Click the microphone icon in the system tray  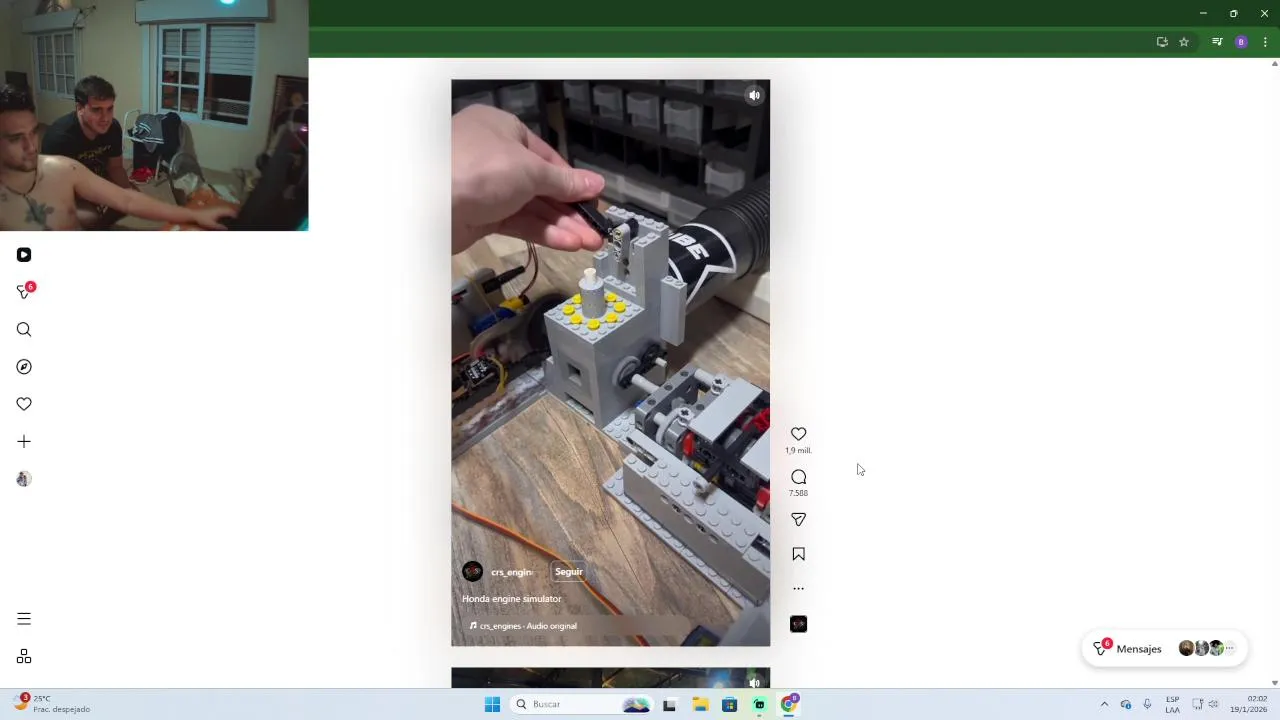coord(1147,704)
